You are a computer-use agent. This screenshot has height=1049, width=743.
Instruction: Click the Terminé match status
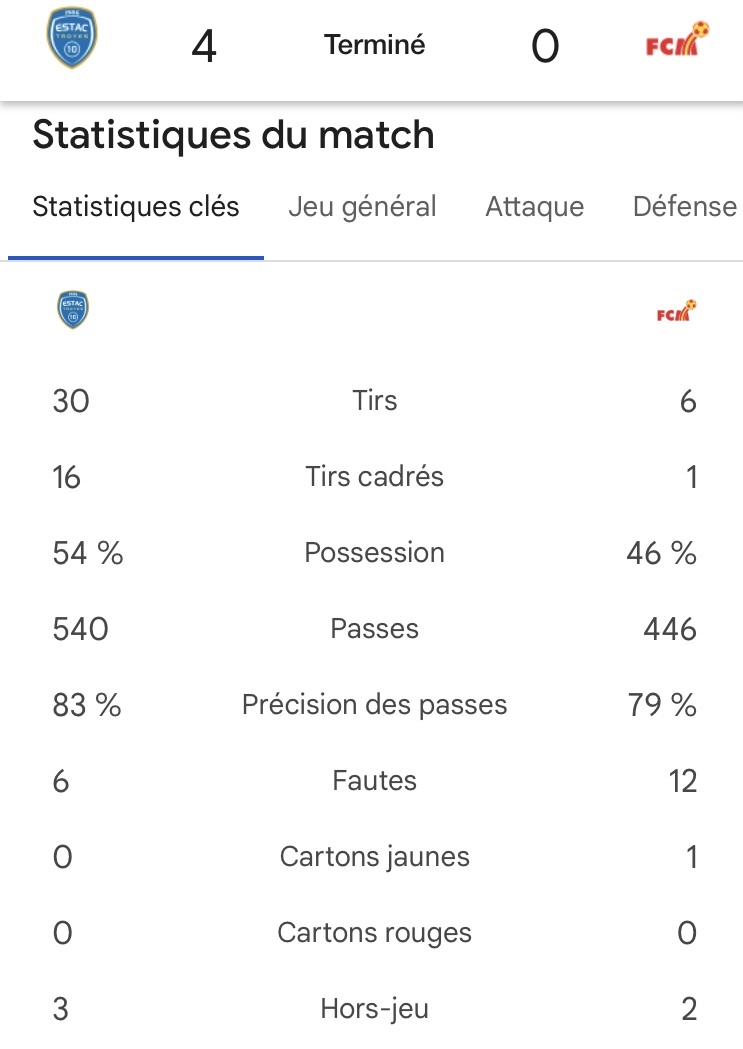point(375,45)
